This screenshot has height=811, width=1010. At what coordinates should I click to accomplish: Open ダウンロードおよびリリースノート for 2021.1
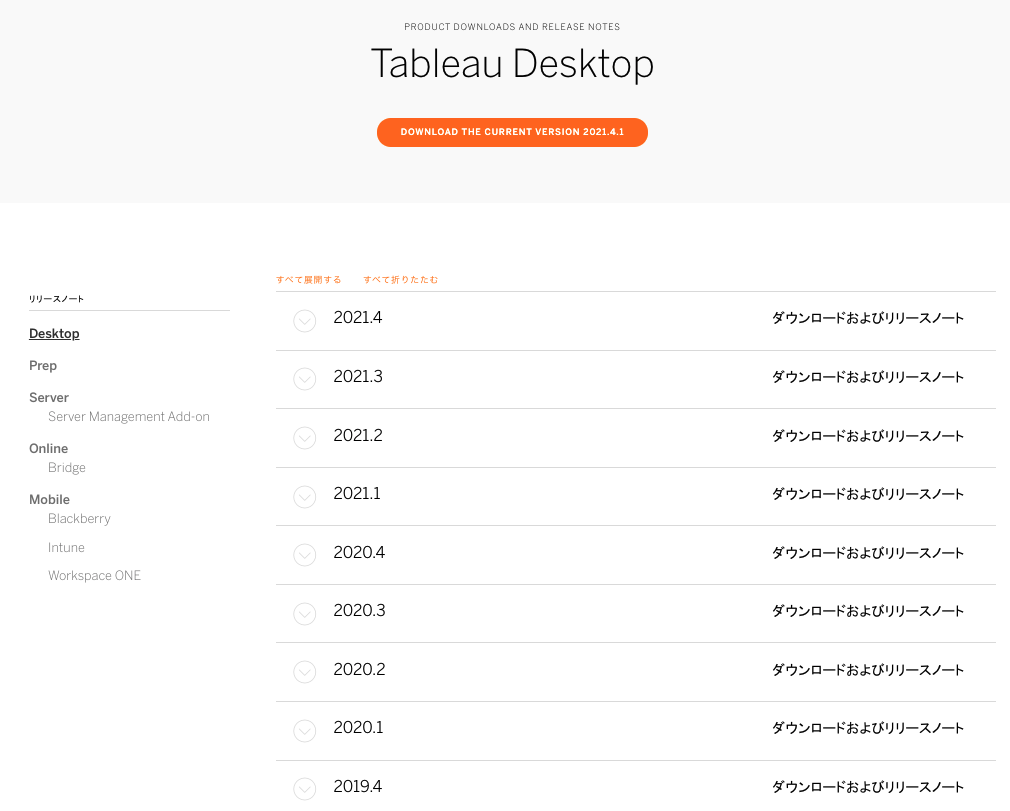tap(868, 494)
